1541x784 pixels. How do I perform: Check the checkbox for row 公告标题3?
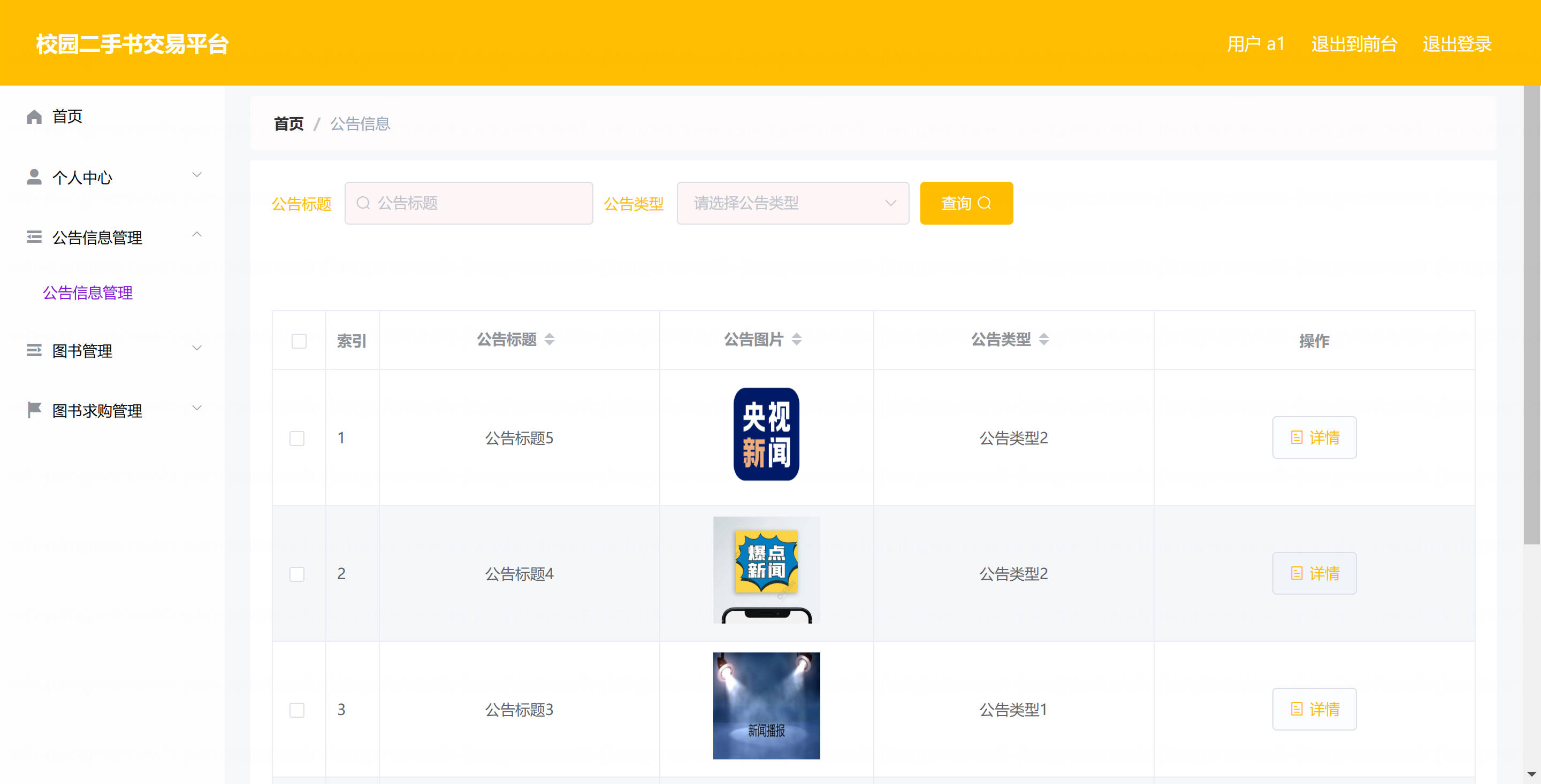pos(297,710)
